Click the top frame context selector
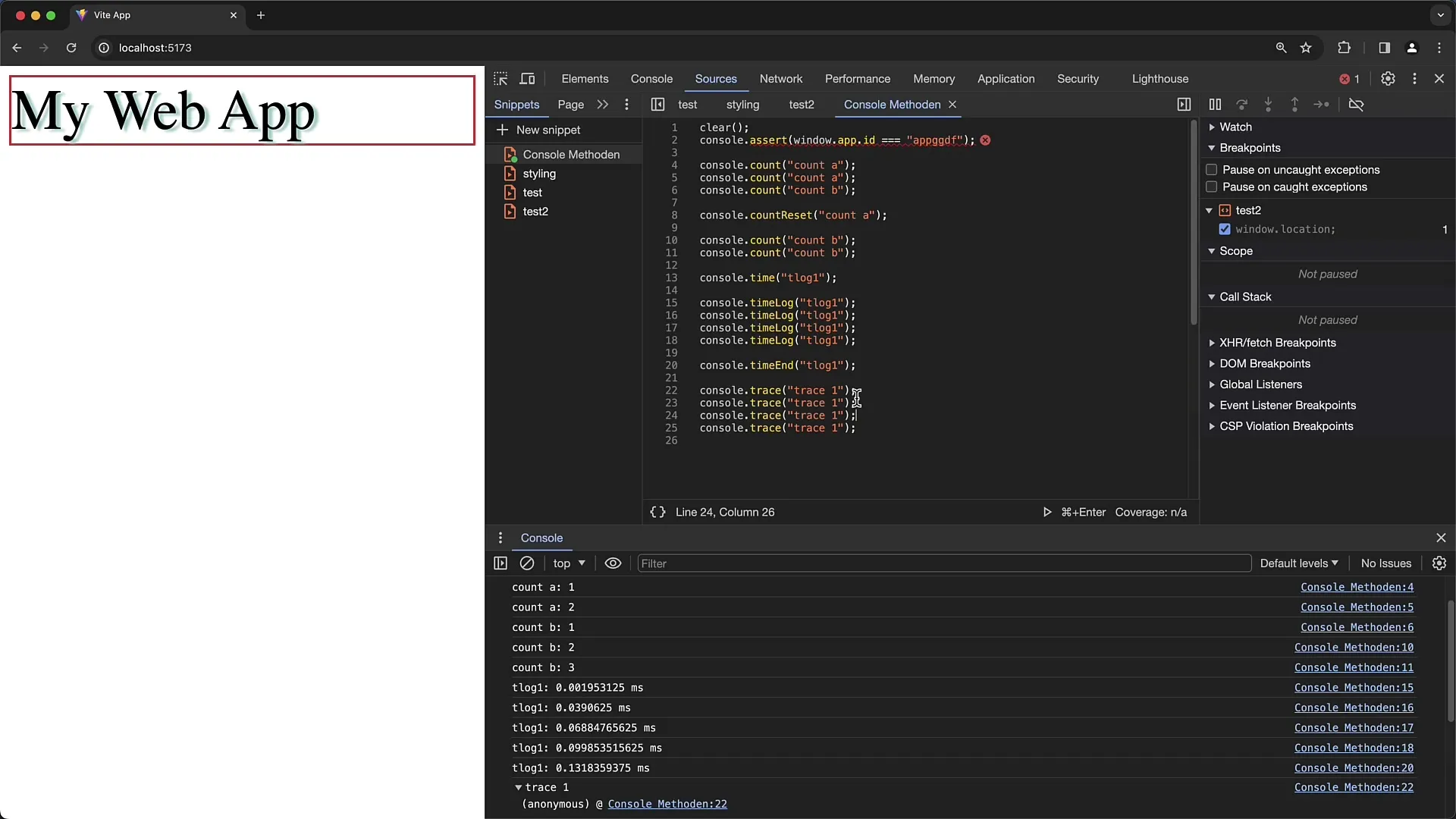This screenshot has width=1456, height=819. tap(567, 563)
